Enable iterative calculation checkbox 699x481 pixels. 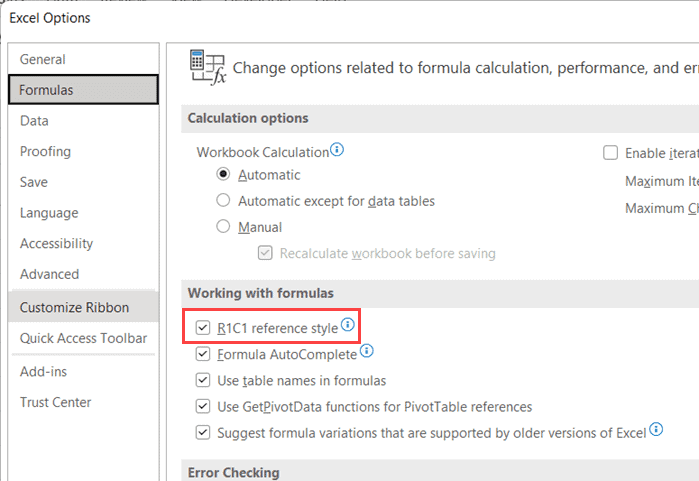point(611,153)
